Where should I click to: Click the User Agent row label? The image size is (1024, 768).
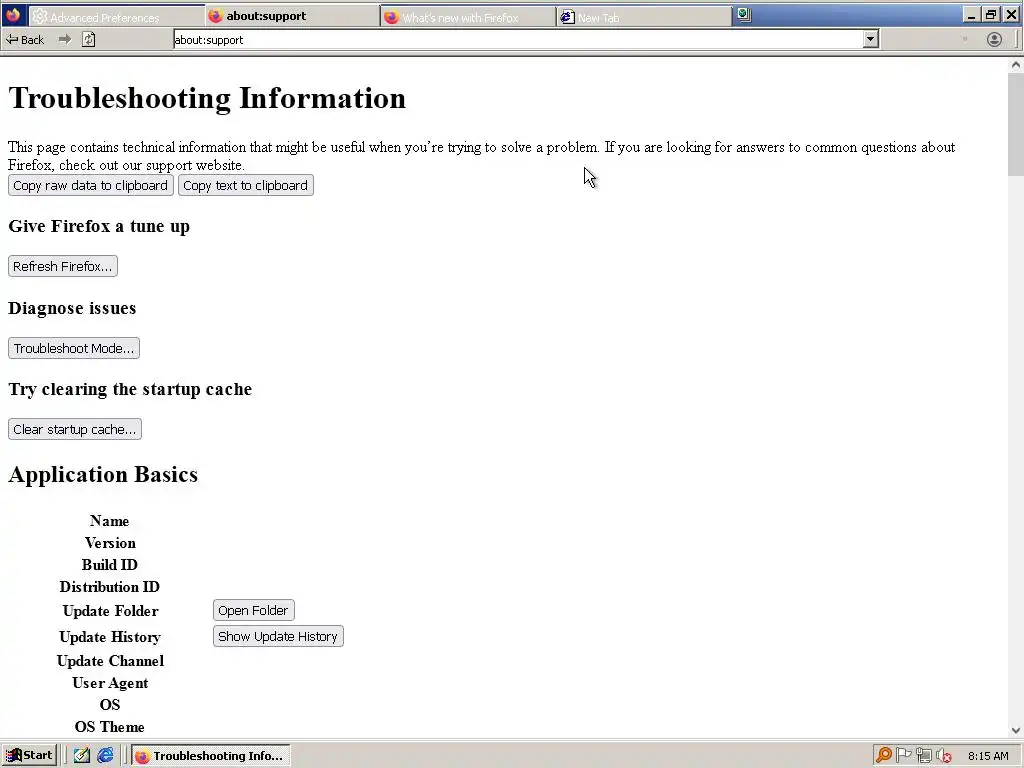pyautogui.click(x=110, y=683)
